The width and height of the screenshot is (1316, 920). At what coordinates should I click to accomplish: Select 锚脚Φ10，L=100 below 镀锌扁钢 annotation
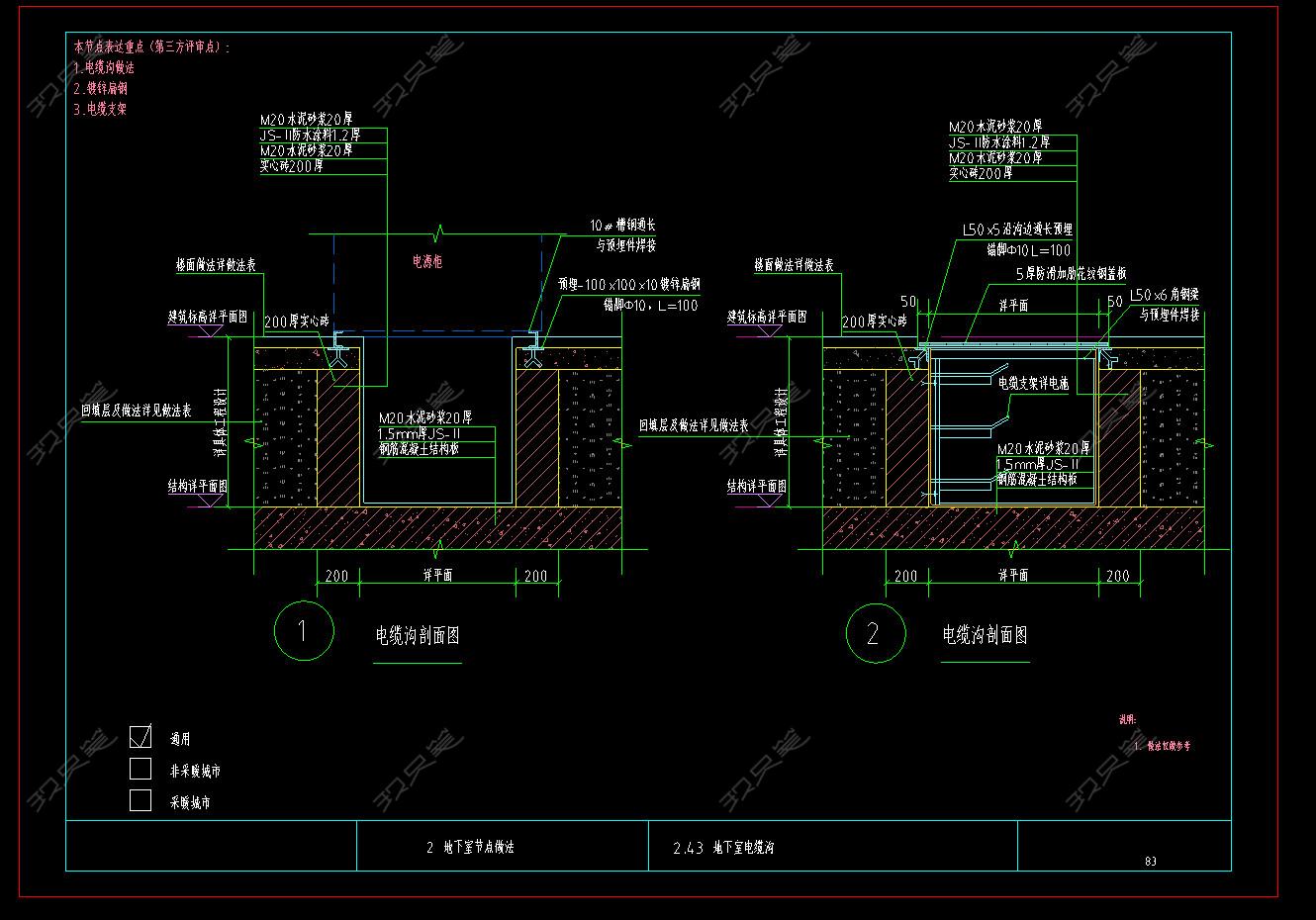pos(650,305)
